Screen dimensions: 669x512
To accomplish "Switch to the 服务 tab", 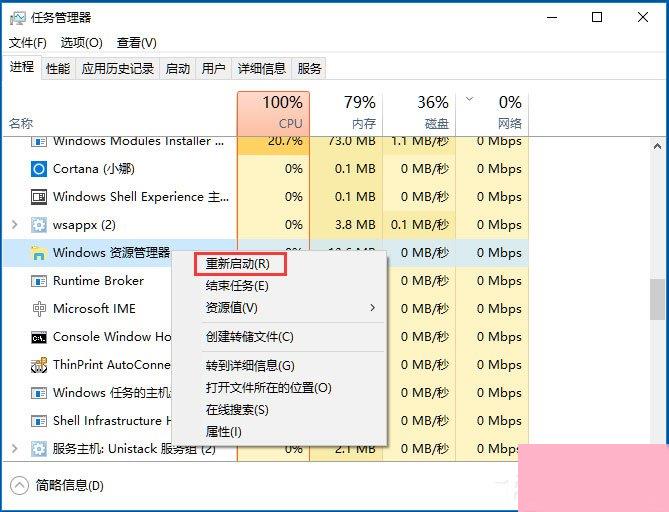I will point(309,69).
